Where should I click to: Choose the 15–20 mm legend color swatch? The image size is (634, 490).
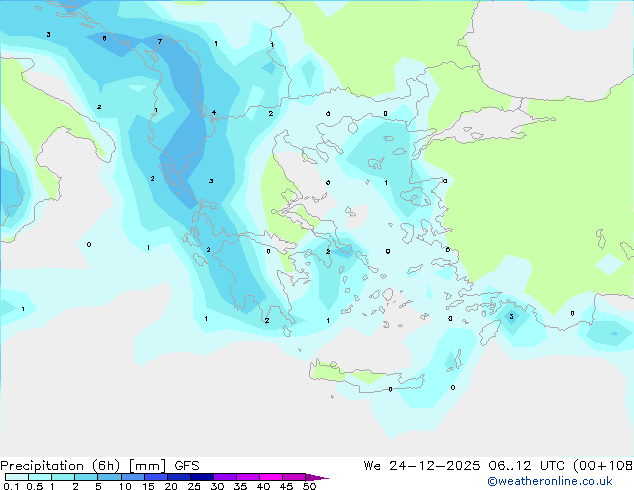tap(156, 477)
